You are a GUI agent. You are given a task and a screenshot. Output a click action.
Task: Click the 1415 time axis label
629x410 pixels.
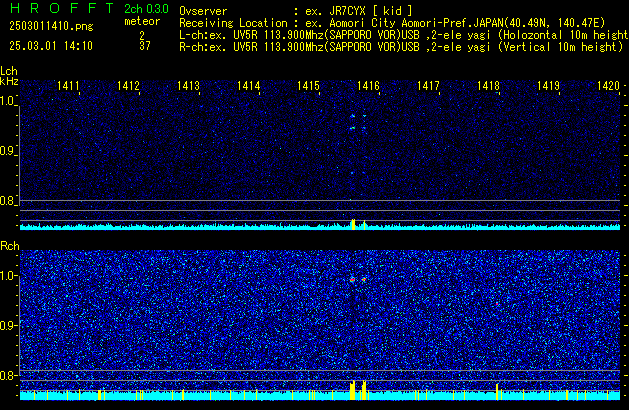click(308, 86)
